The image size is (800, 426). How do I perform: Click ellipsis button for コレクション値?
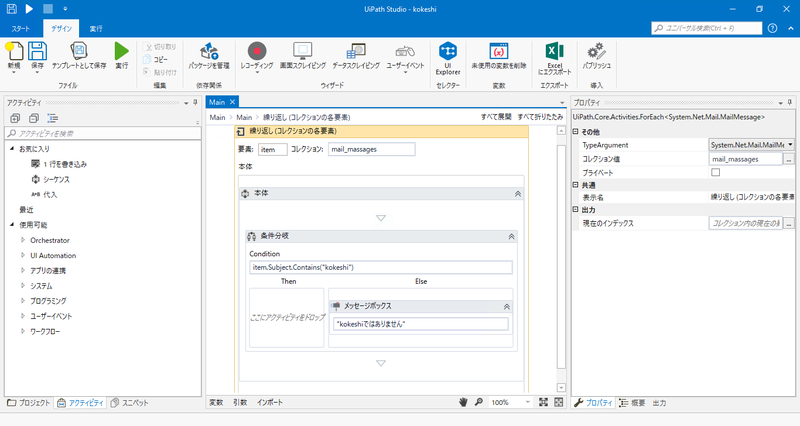point(789,159)
